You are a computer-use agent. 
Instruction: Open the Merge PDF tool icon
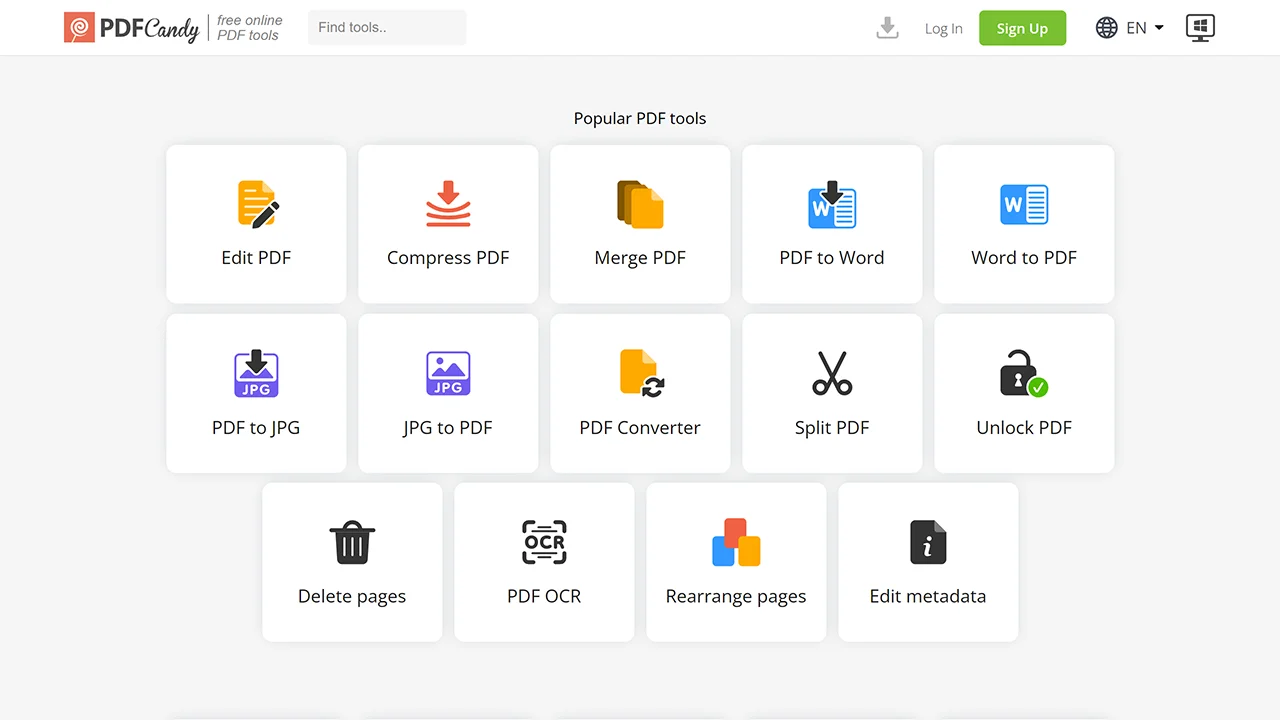coord(640,204)
